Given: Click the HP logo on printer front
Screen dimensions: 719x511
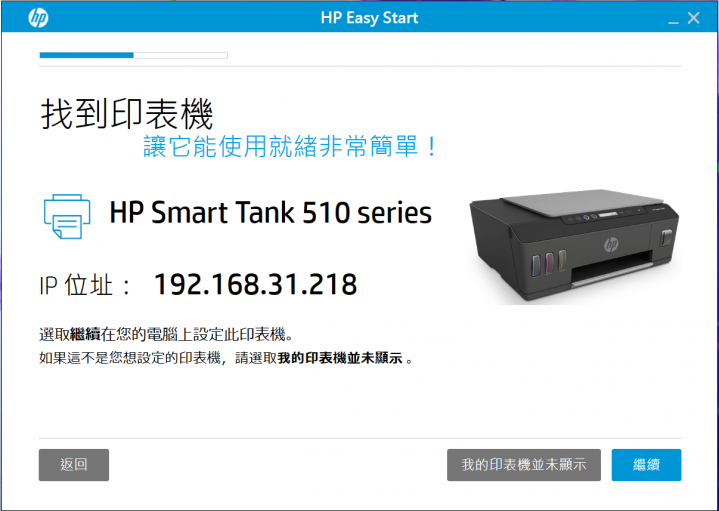Looking at the screenshot, I should (611, 244).
